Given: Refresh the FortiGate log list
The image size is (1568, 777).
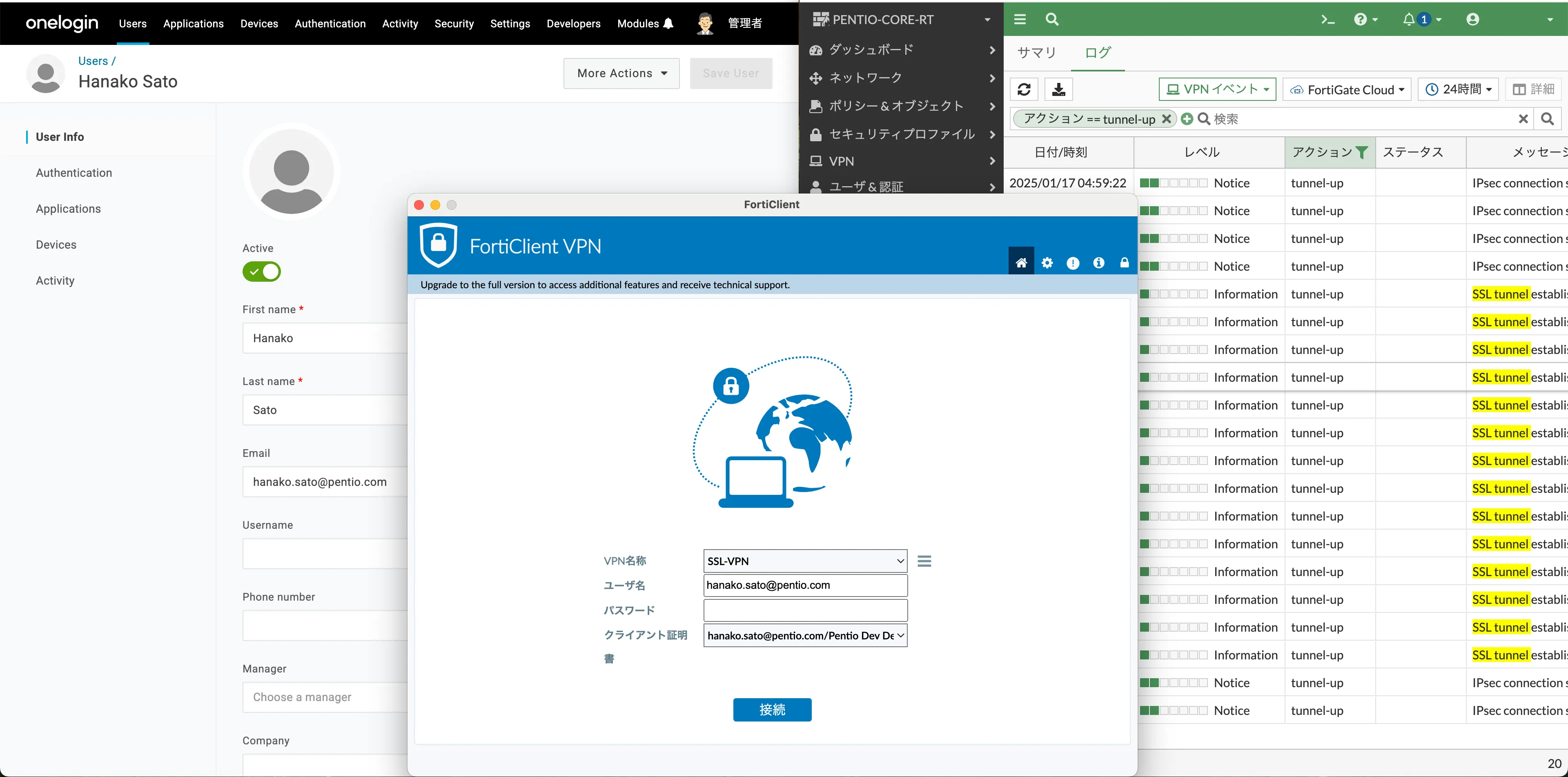Looking at the screenshot, I should click(1024, 89).
